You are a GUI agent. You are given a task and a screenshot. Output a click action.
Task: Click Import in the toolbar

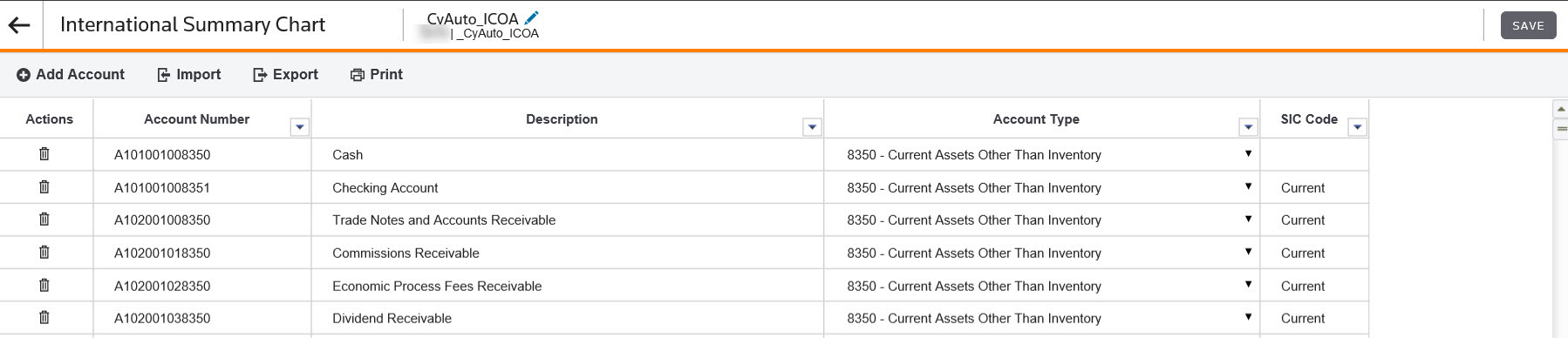[188, 75]
